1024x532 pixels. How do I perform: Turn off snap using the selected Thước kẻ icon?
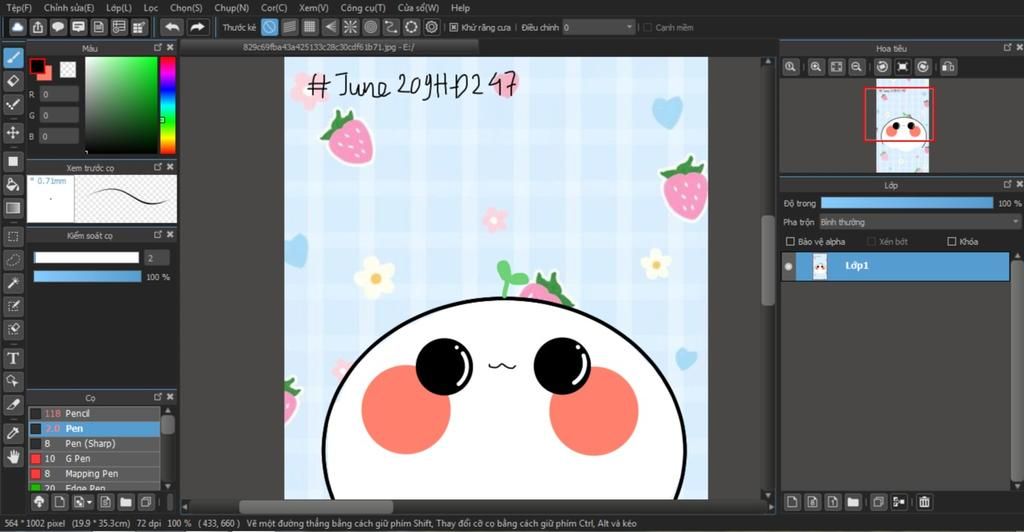coord(269,27)
